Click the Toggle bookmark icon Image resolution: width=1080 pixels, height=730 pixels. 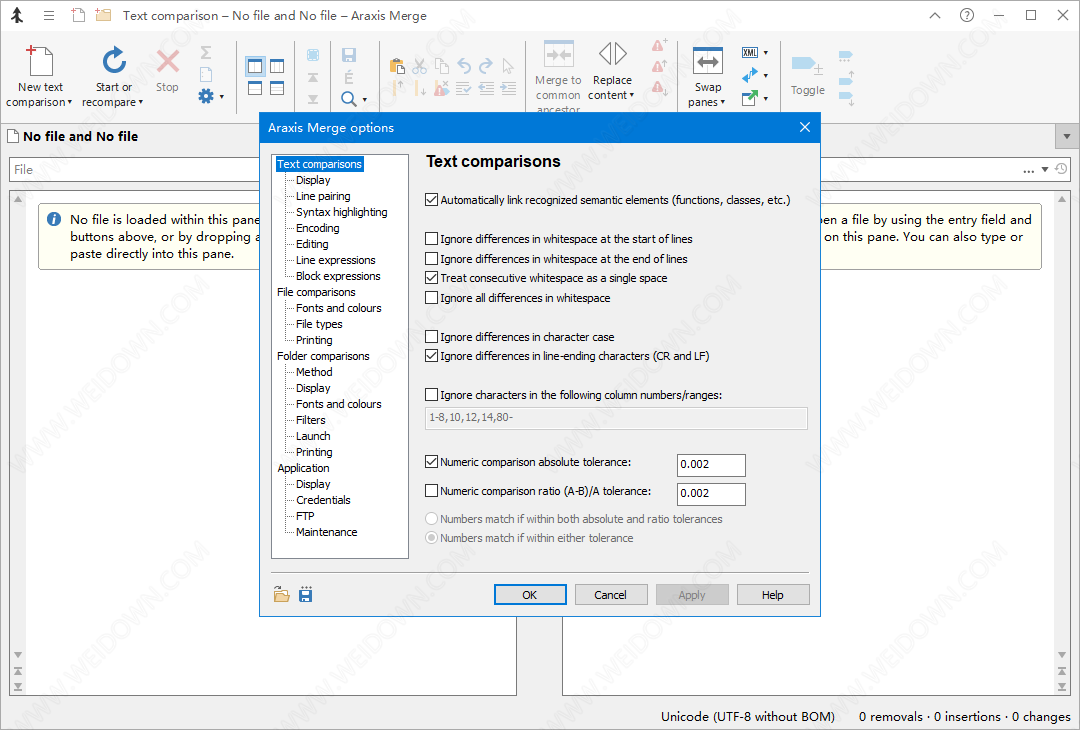point(807,65)
